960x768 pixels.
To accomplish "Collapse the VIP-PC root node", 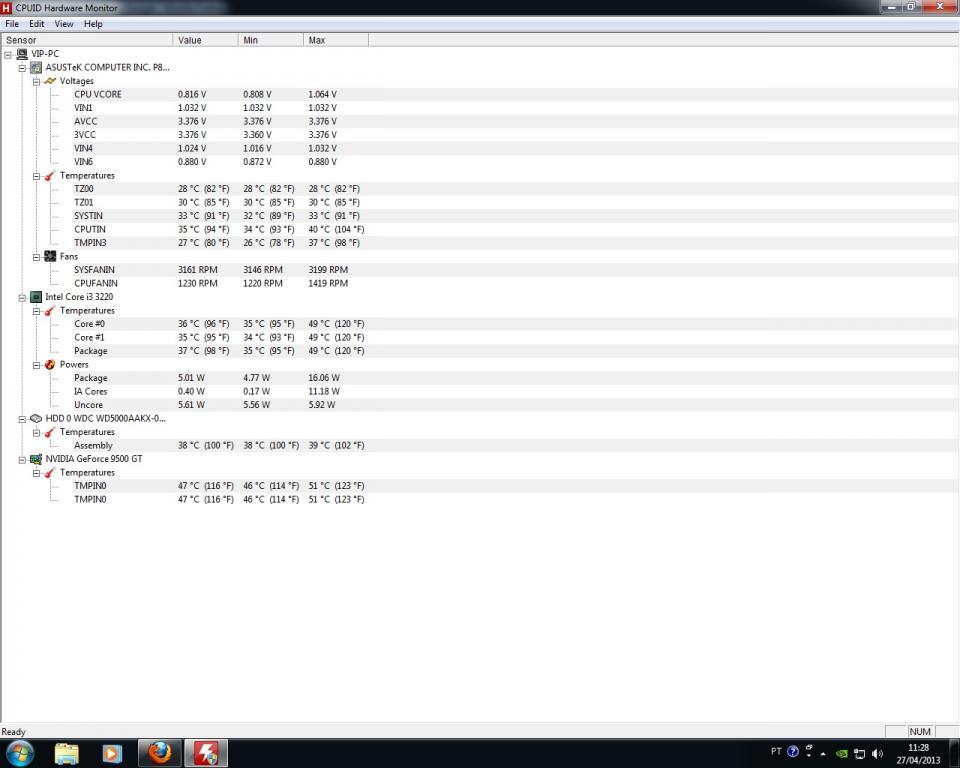I will pos(8,55).
